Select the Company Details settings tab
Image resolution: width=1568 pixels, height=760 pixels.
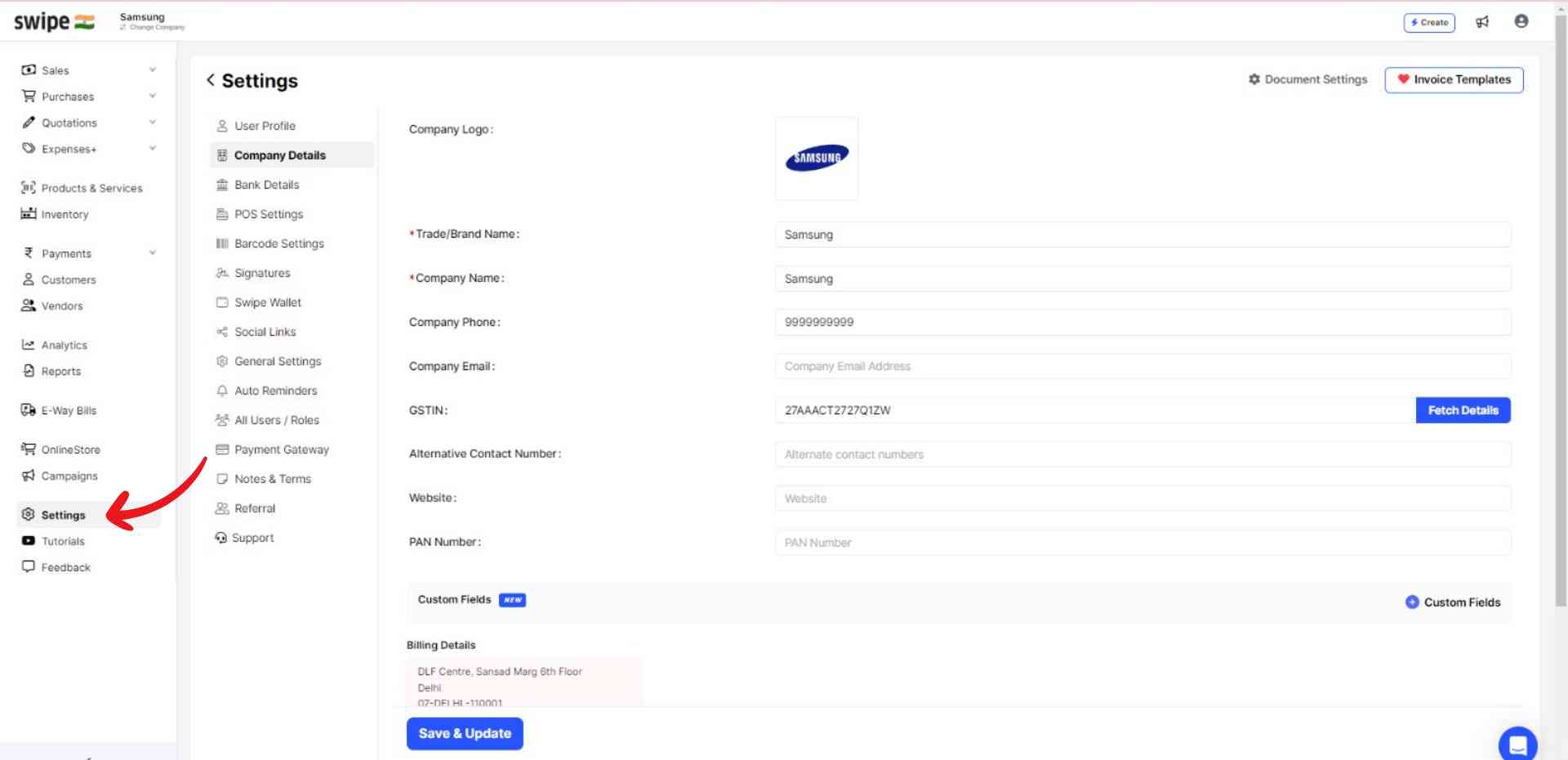coord(292,155)
